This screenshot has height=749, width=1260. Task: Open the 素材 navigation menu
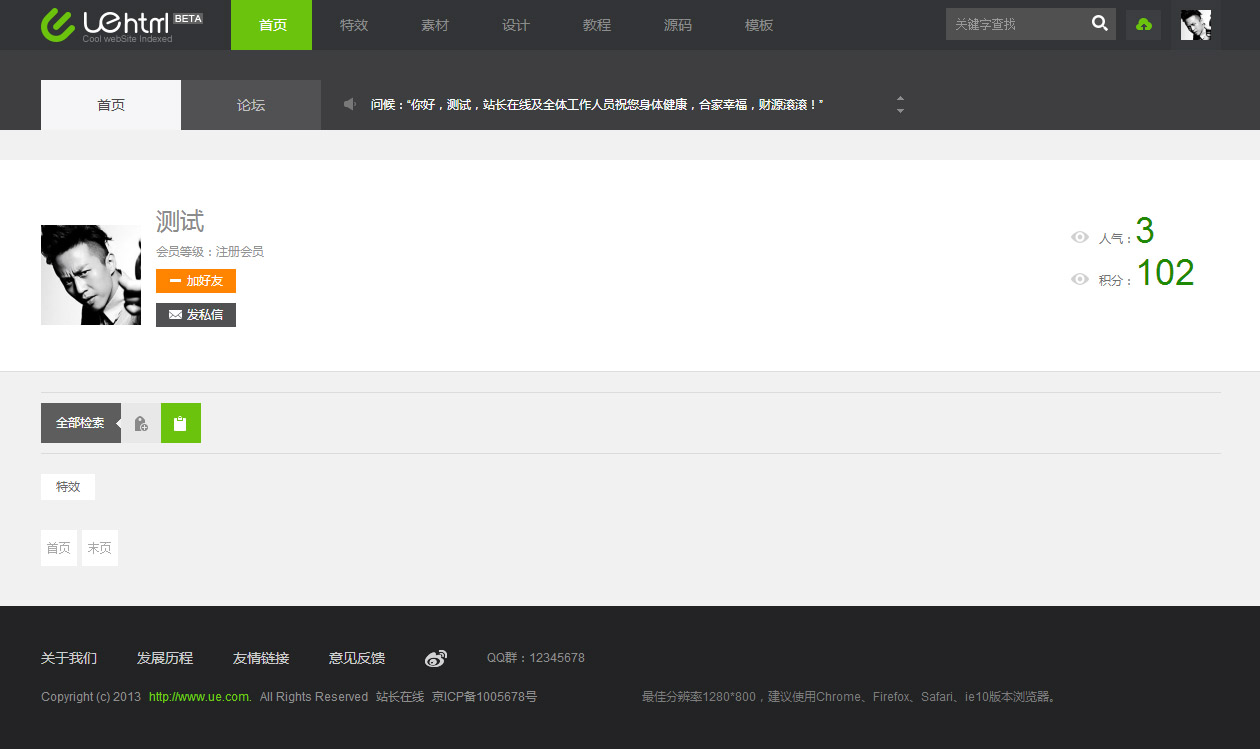click(435, 25)
